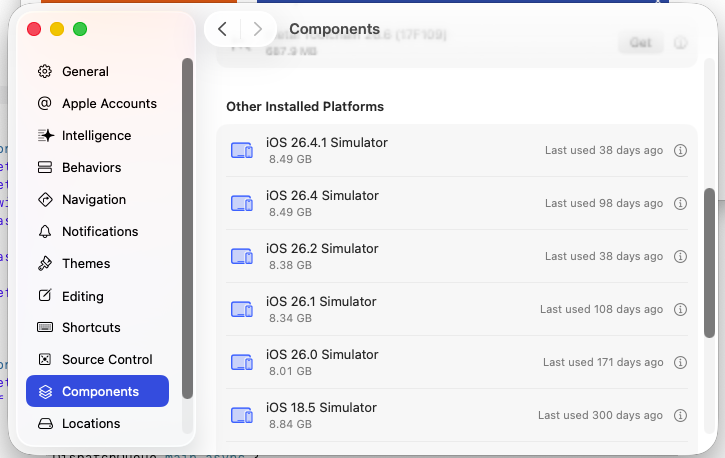Click the Components window title
This screenshot has height=458, width=725.
click(334, 29)
